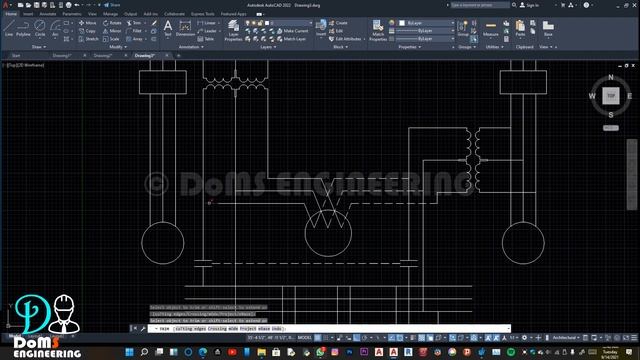This screenshot has height=360, width=640.
Task: Activate the Mirror command
Action: point(112,31)
